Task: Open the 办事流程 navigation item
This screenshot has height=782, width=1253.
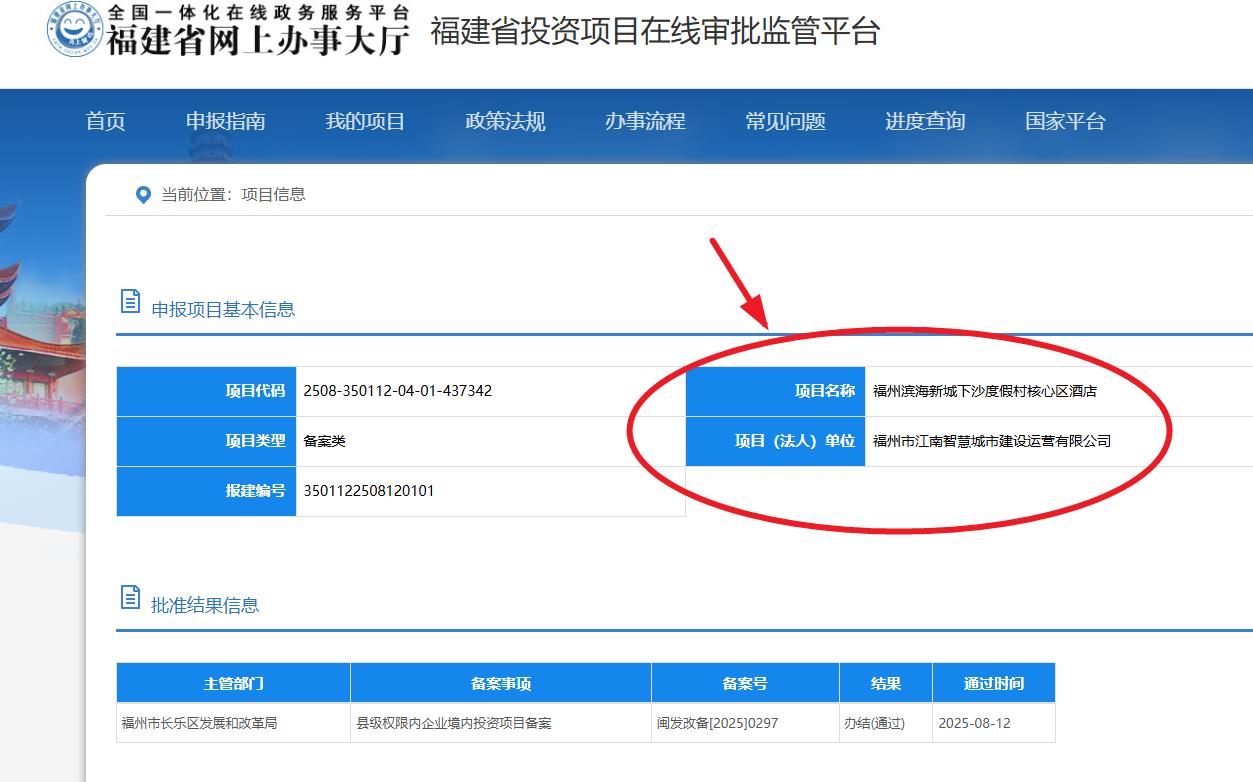Action: (645, 122)
